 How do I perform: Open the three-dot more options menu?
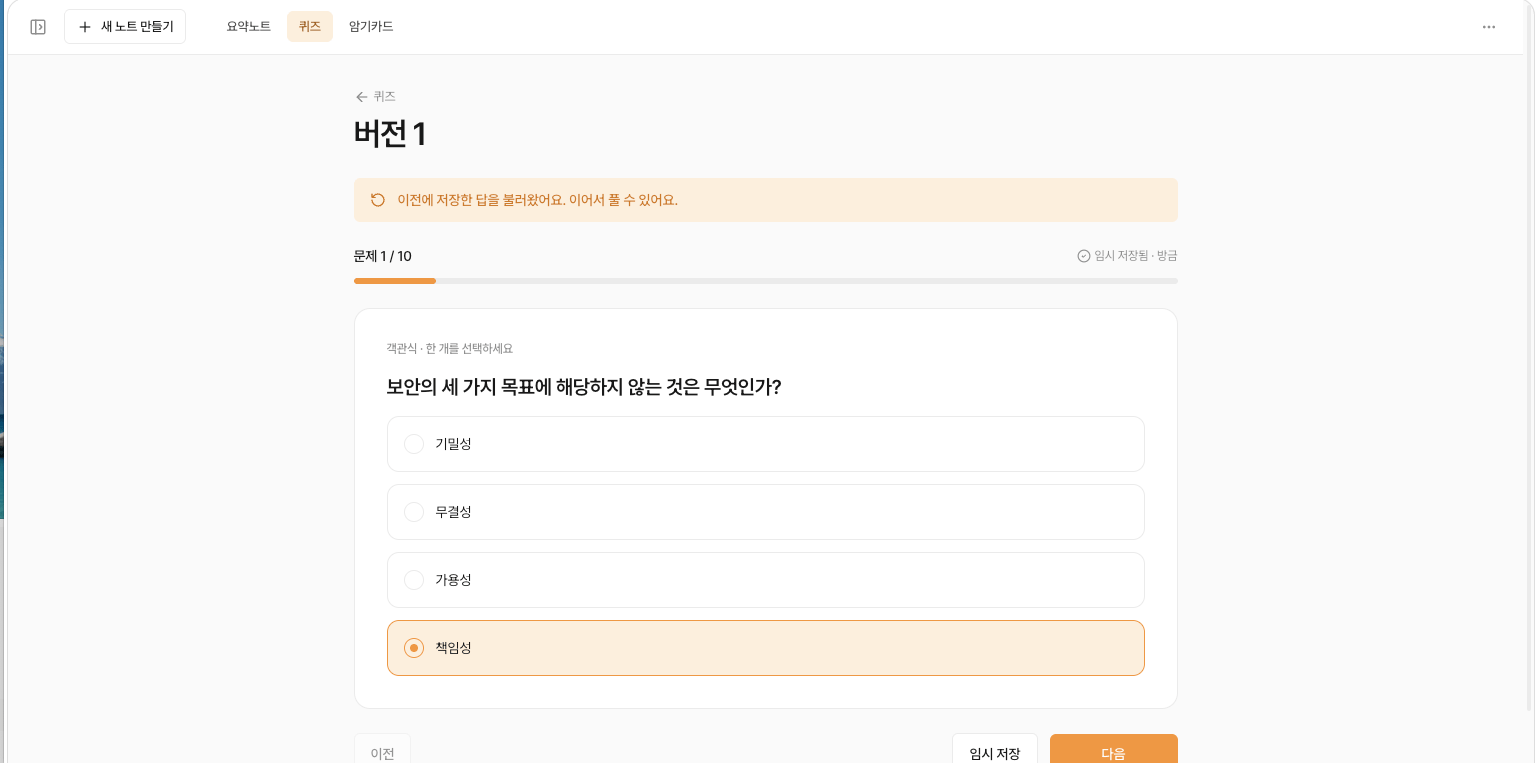click(1489, 27)
